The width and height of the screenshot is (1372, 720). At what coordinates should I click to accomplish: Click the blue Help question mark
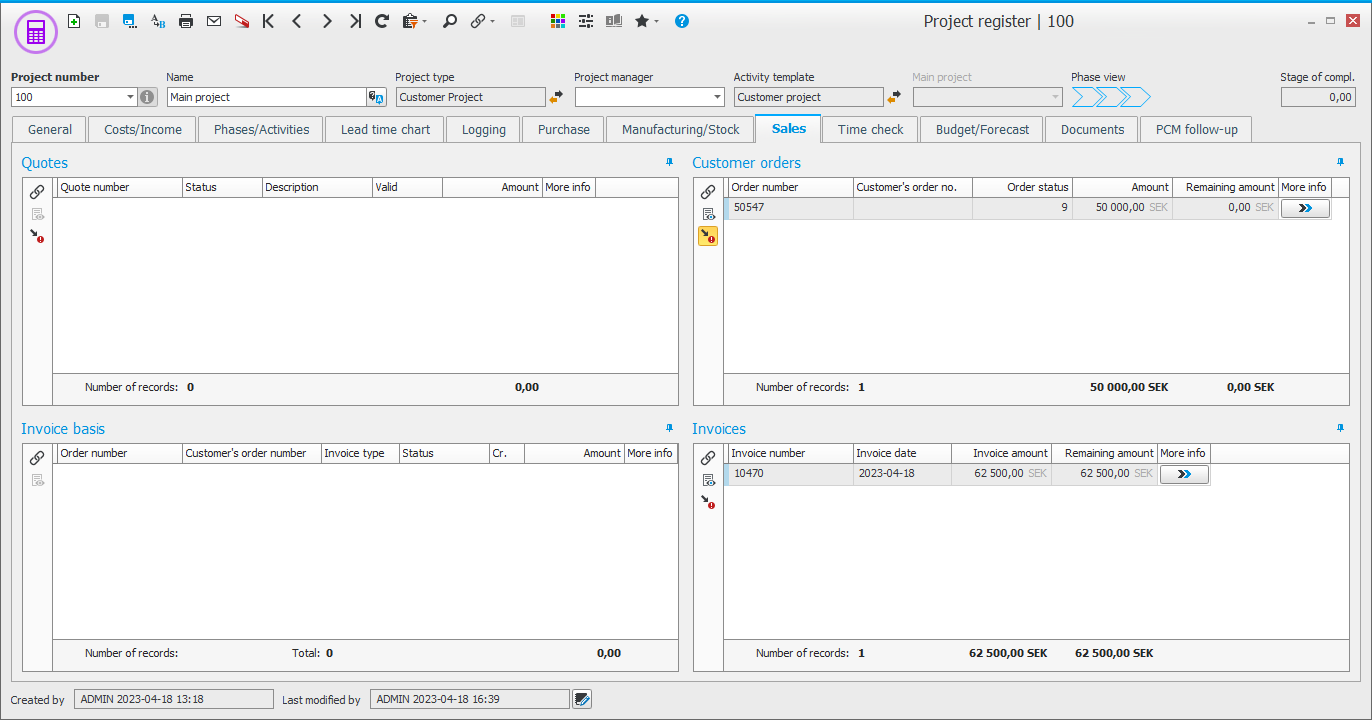click(682, 20)
